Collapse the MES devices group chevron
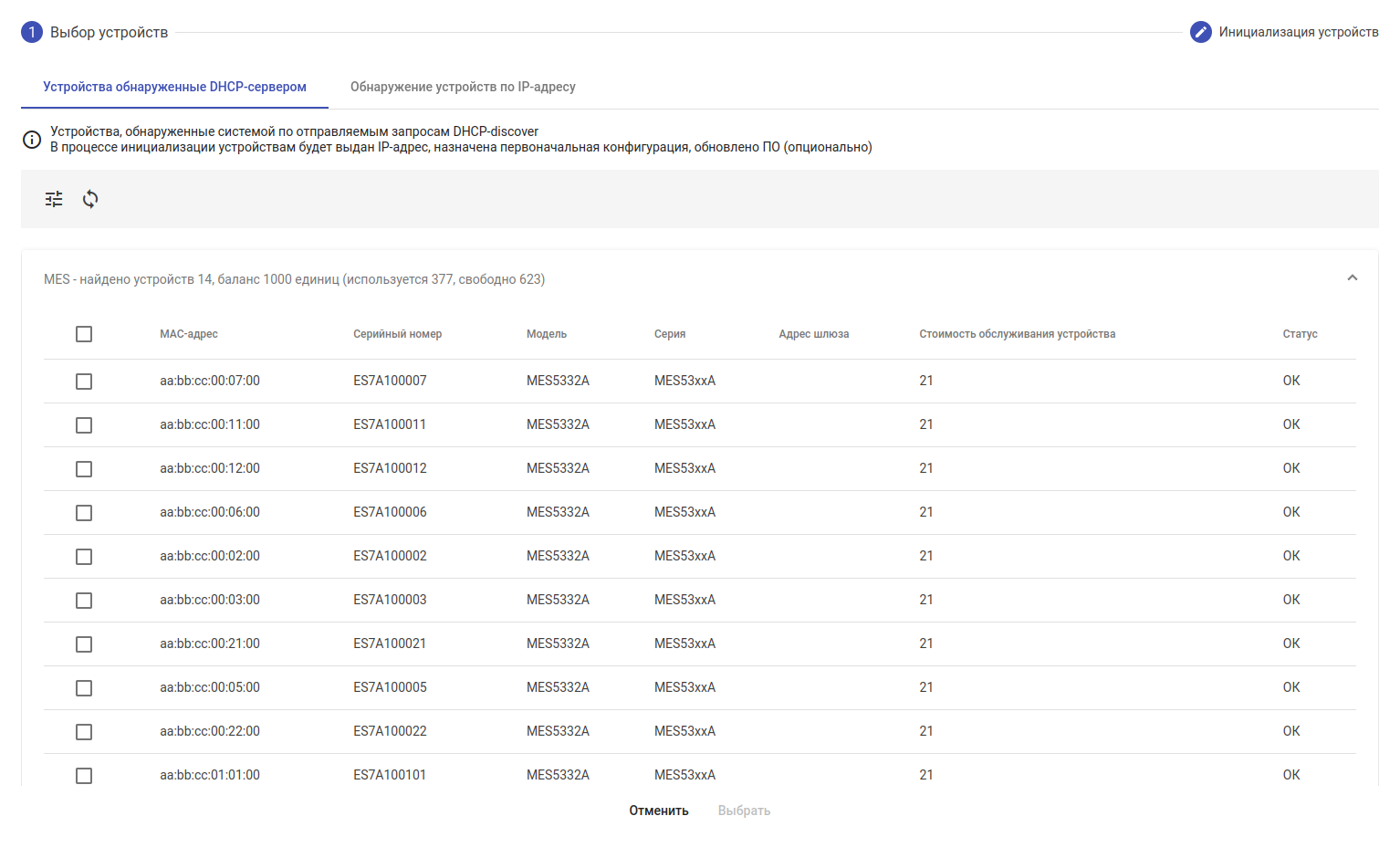1400x858 pixels. pos(1352,278)
